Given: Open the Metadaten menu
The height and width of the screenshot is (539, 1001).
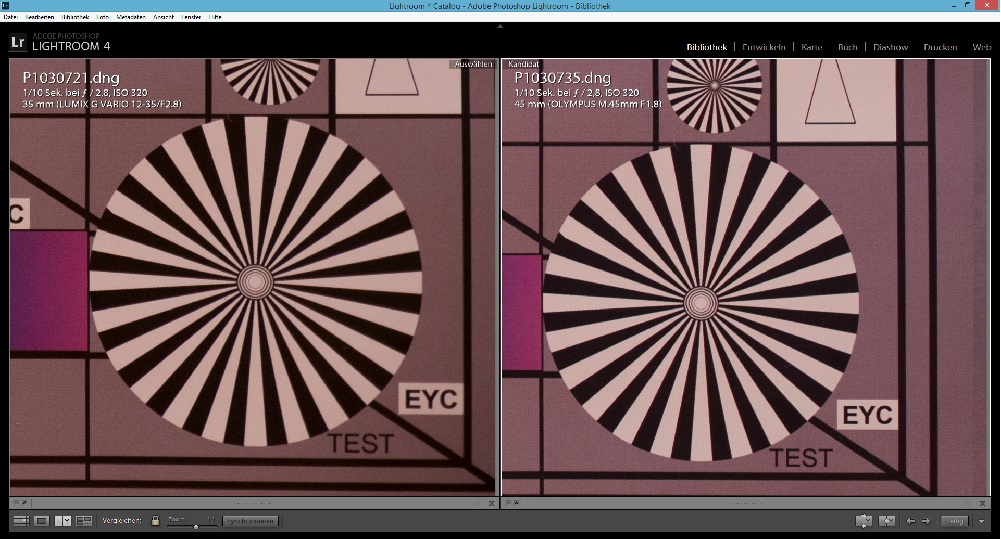Looking at the screenshot, I should pos(131,17).
